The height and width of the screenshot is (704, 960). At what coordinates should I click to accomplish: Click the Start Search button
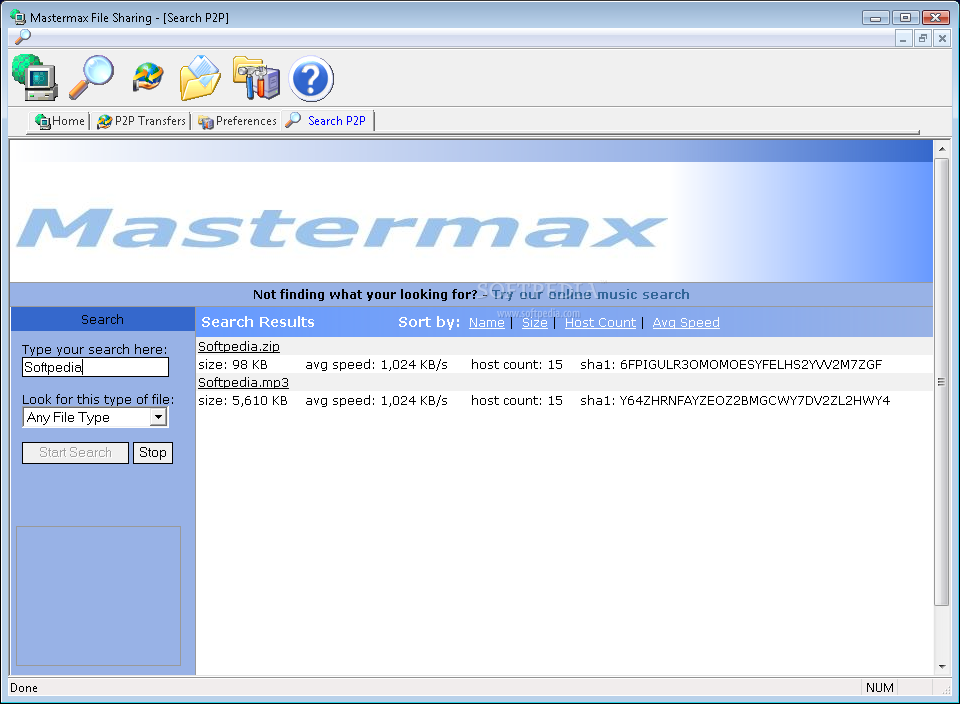click(75, 452)
